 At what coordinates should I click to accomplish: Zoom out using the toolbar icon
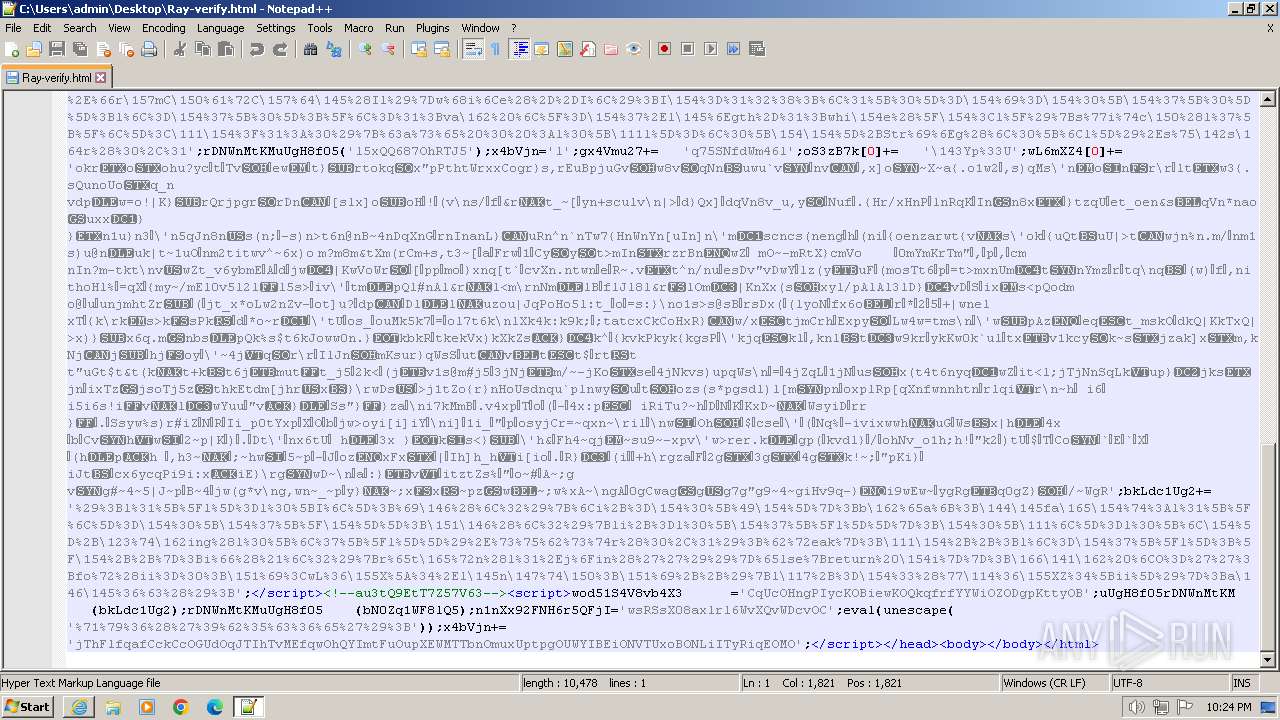387,49
